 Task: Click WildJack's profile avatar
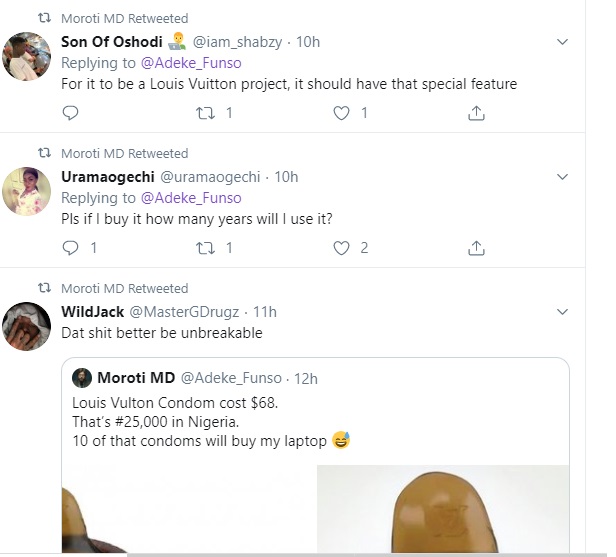point(28,326)
